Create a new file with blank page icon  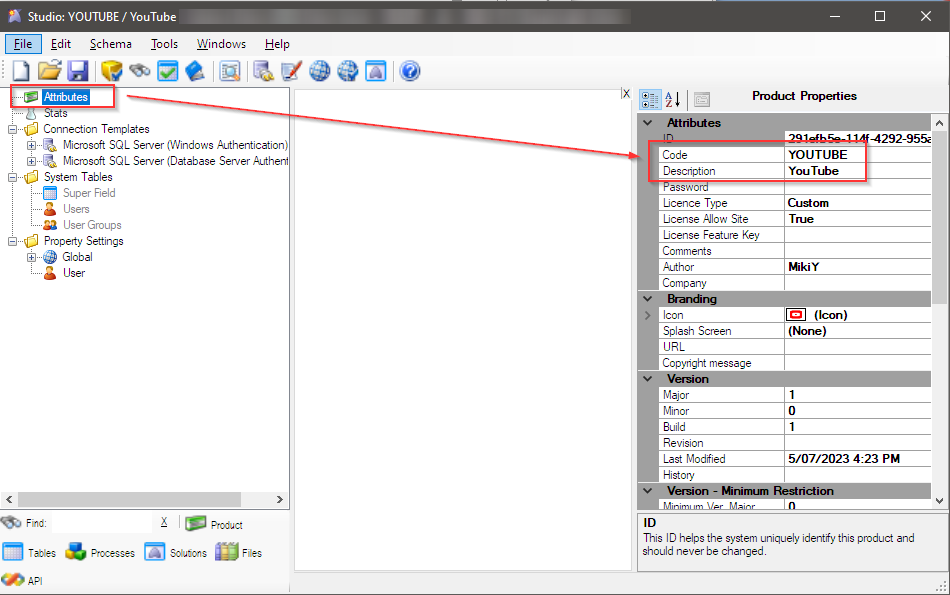[21, 71]
